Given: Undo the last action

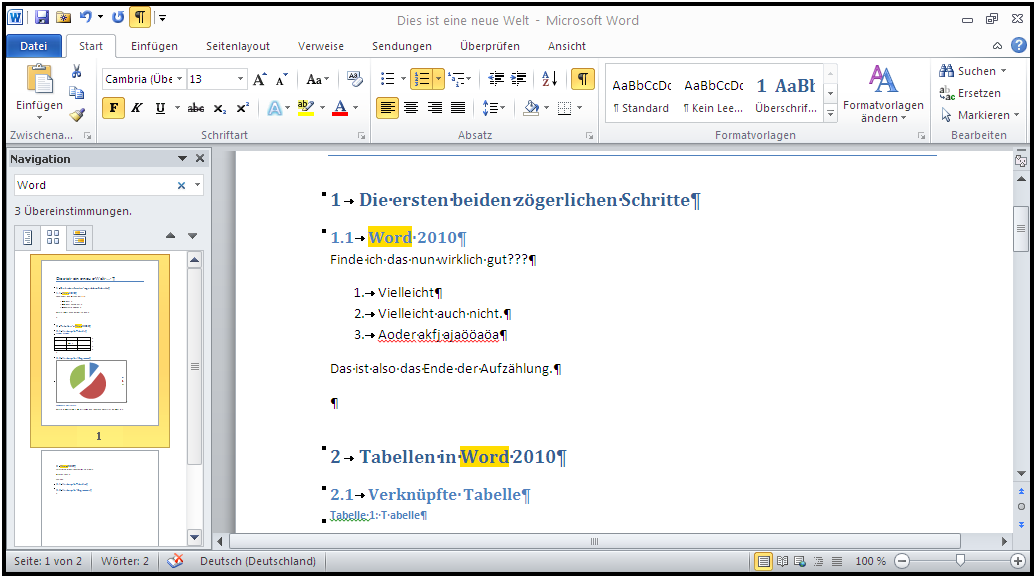Looking at the screenshot, I should (85, 18).
